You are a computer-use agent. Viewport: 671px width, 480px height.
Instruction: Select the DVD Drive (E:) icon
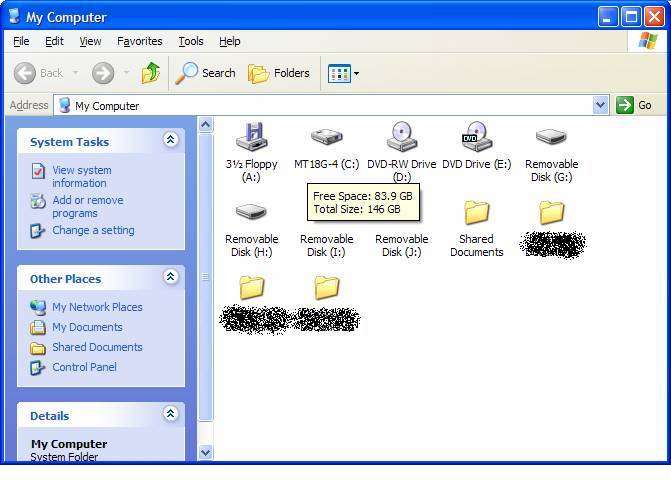[x=476, y=136]
